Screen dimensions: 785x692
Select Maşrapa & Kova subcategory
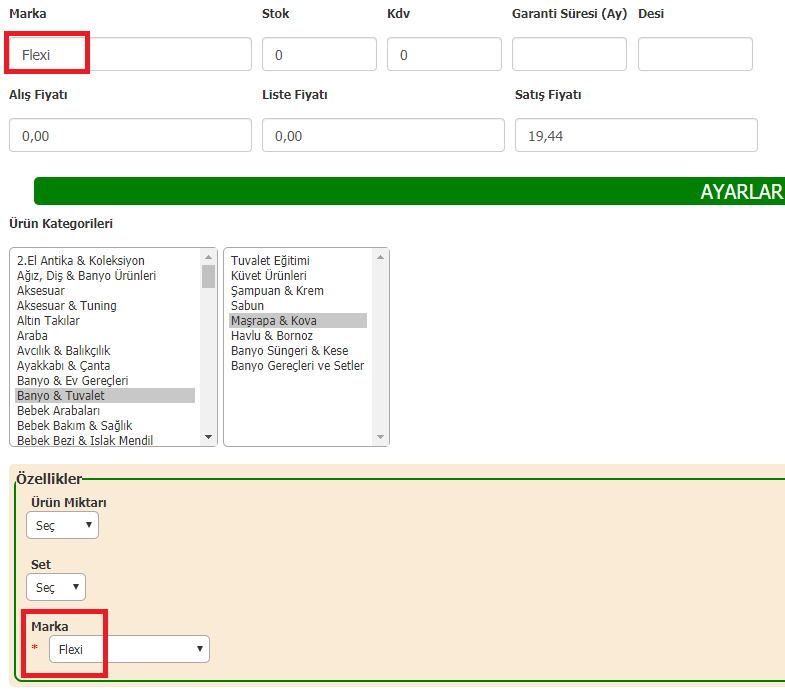click(298, 320)
